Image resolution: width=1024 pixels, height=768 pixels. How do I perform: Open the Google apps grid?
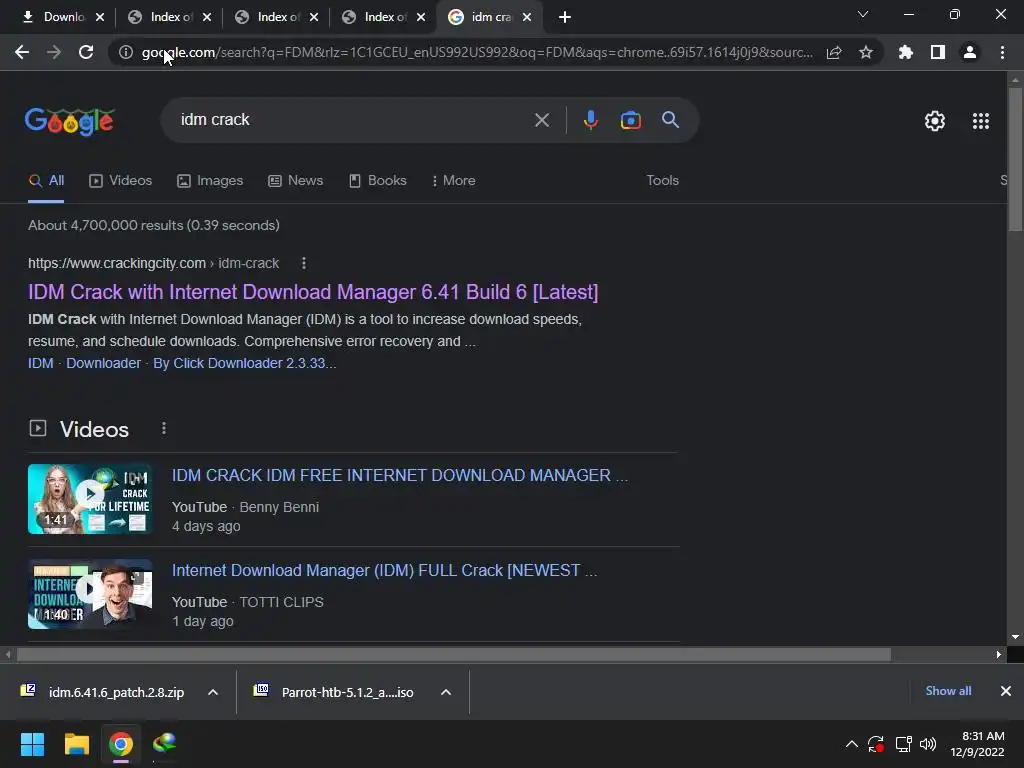(981, 121)
